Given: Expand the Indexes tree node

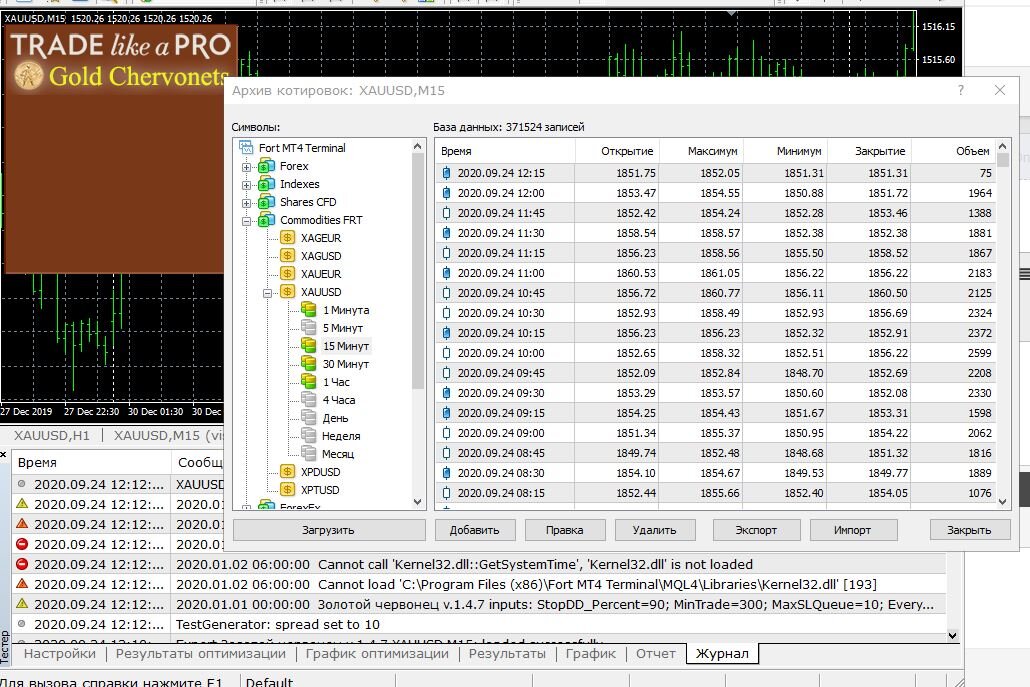Looking at the screenshot, I should point(246,185).
